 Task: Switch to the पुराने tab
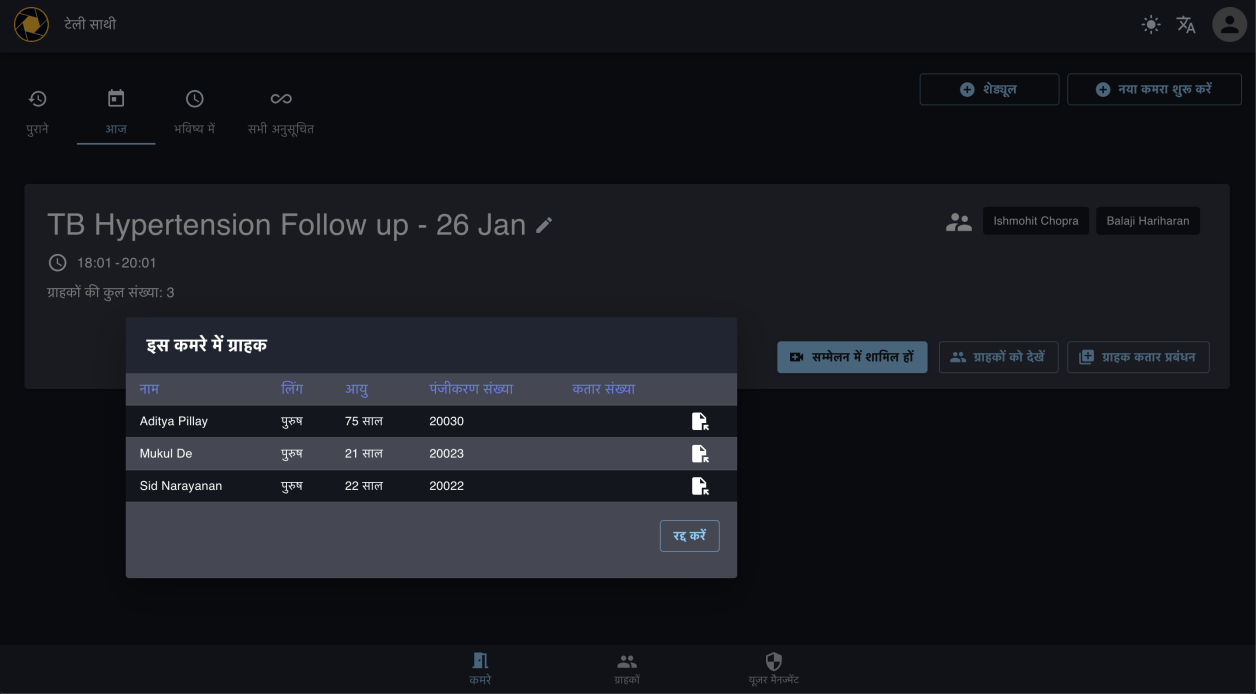38,112
